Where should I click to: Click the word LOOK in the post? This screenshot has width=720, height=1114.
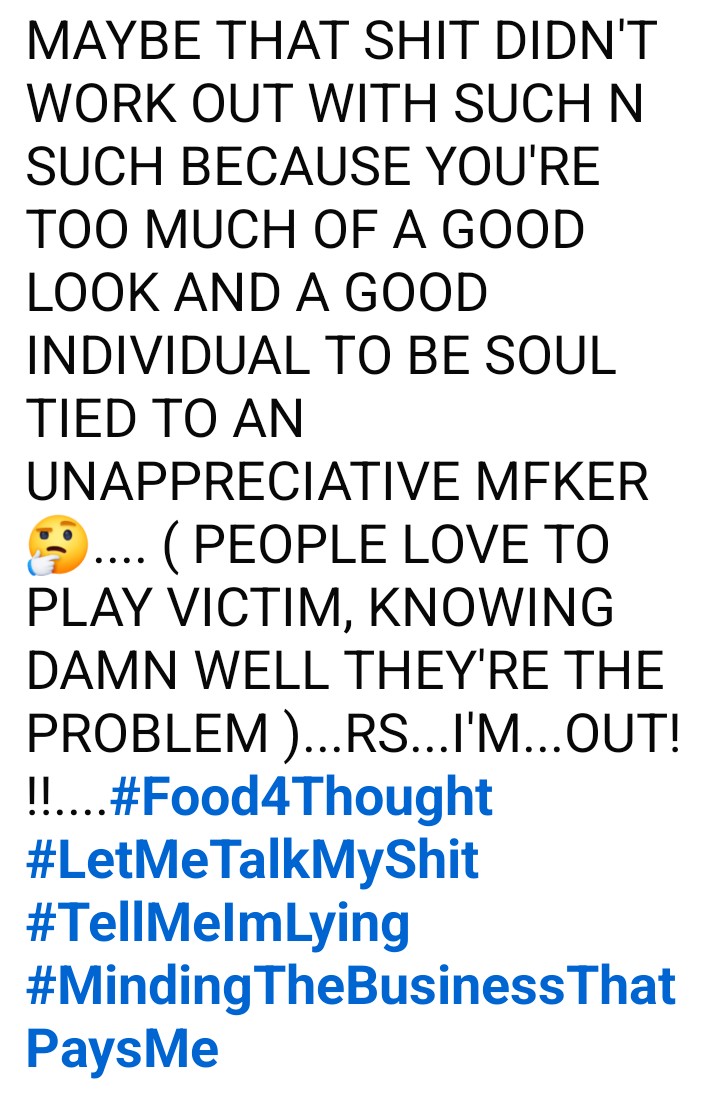[x=92, y=293]
